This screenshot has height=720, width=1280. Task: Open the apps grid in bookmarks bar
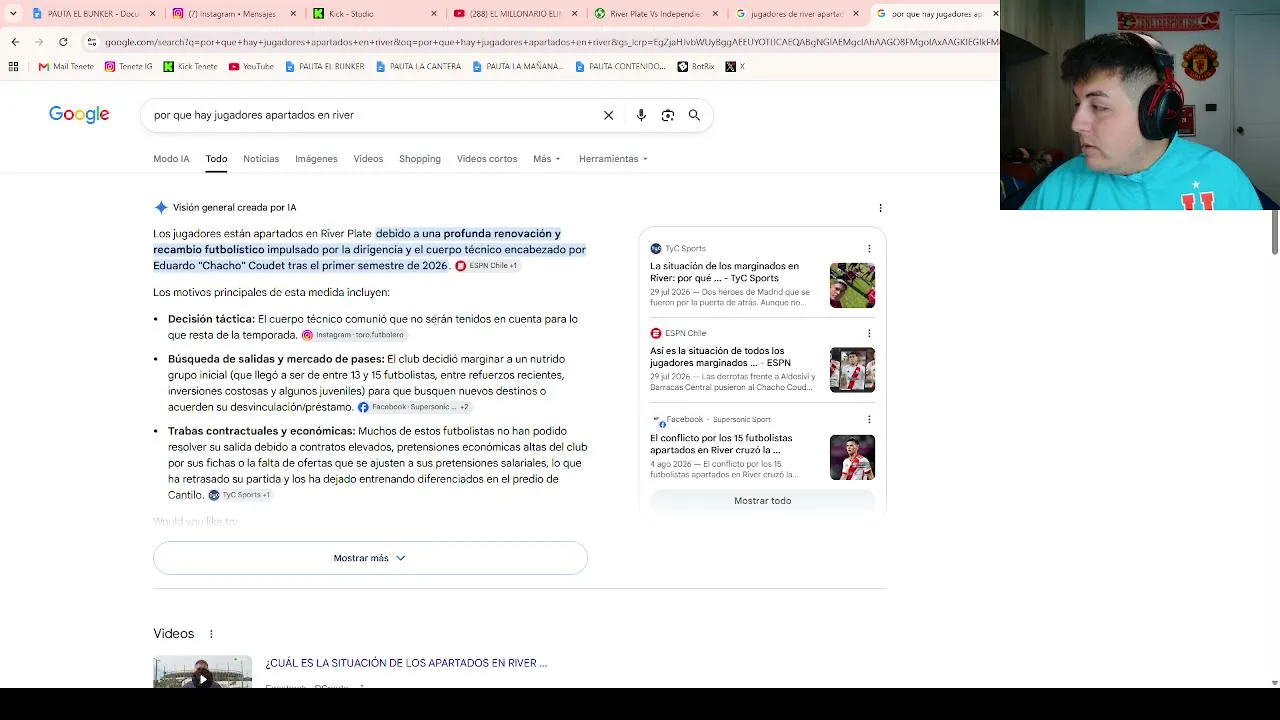click(x=13, y=67)
